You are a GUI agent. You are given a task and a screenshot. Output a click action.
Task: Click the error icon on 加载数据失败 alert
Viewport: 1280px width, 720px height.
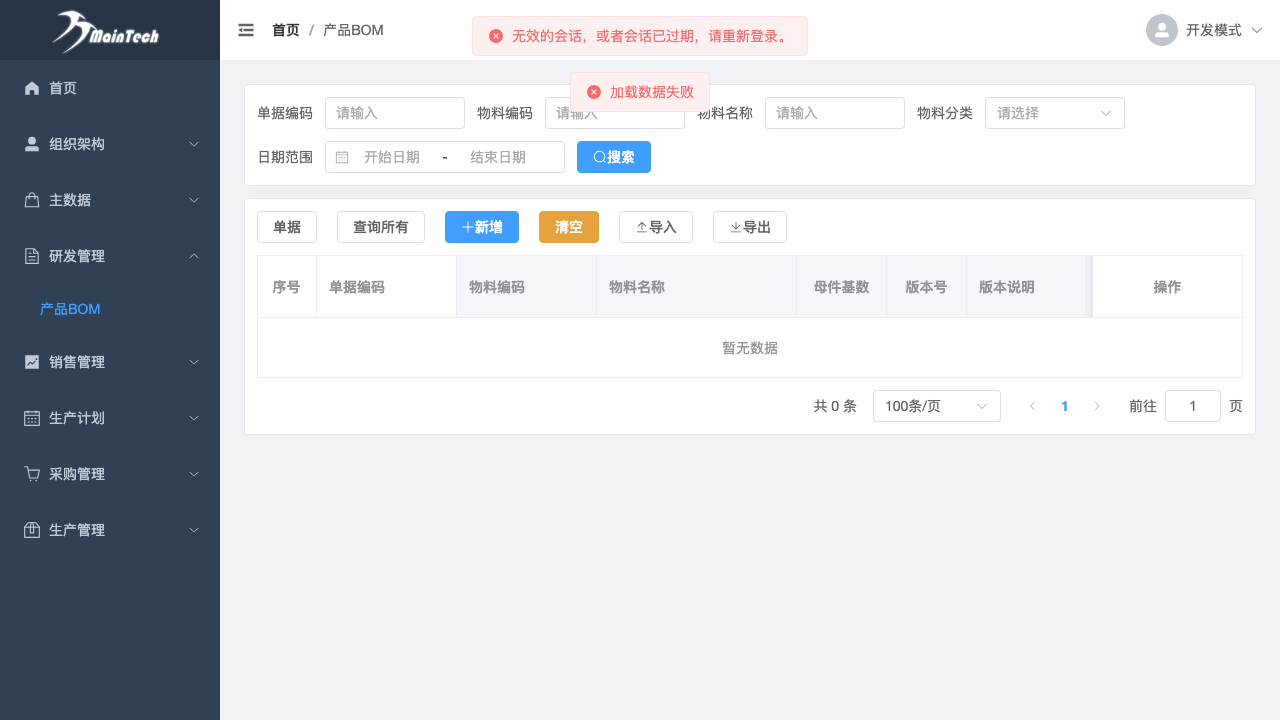click(594, 92)
